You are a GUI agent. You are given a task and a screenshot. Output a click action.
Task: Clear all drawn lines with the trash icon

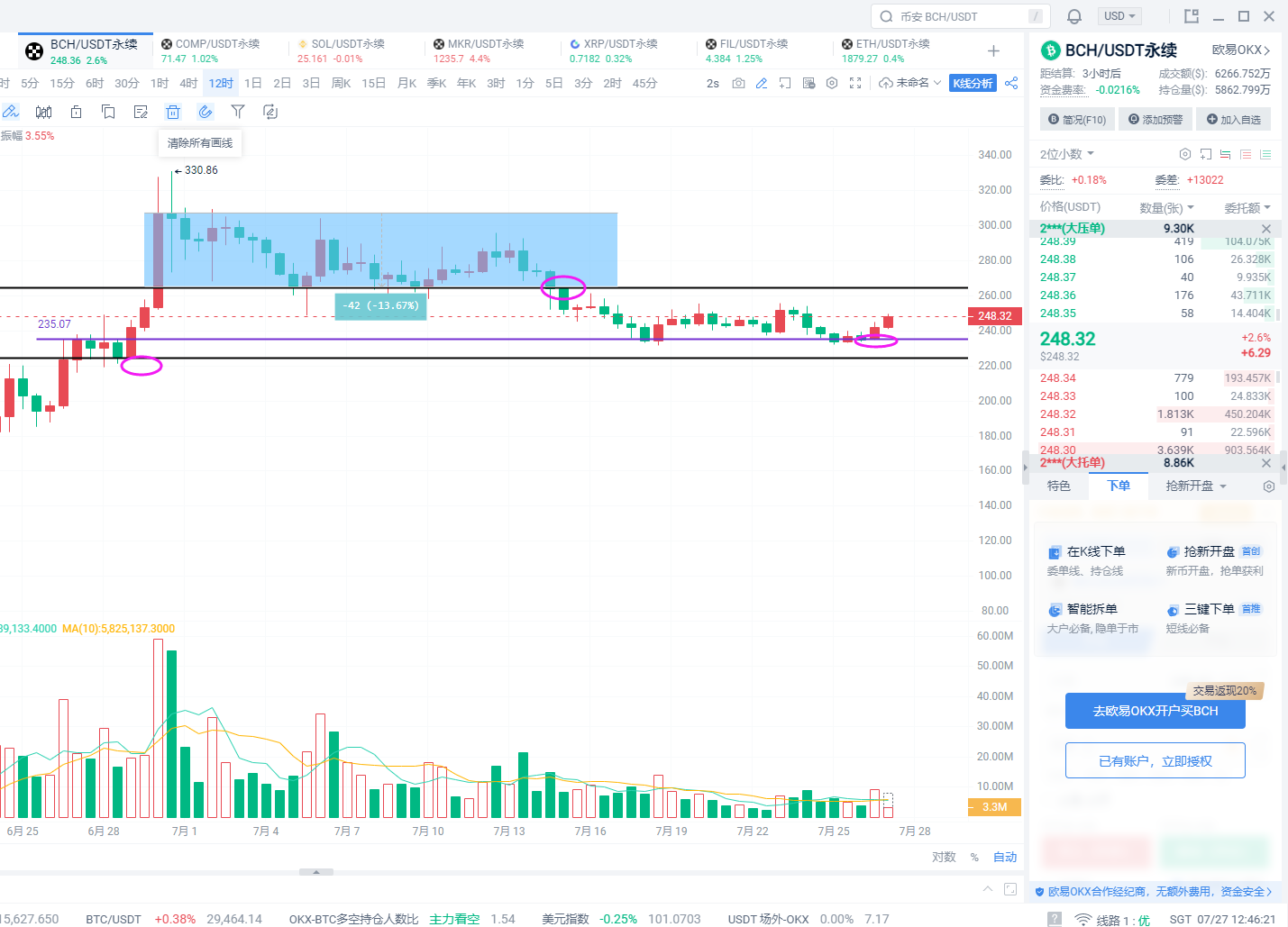pyautogui.click(x=173, y=112)
